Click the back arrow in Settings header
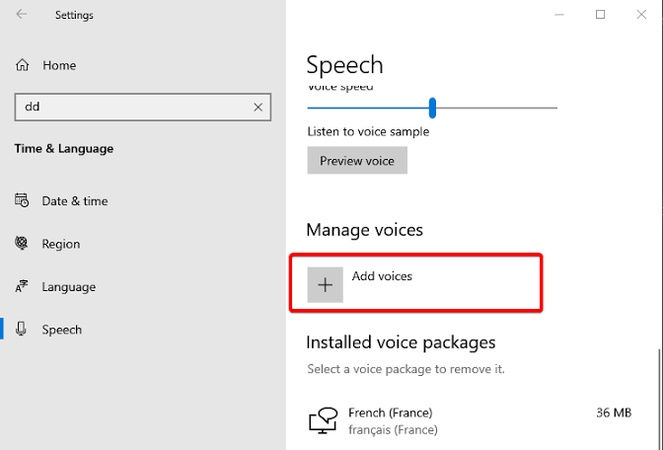Image resolution: width=663 pixels, height=450 pixels. (x=22, y=15)
